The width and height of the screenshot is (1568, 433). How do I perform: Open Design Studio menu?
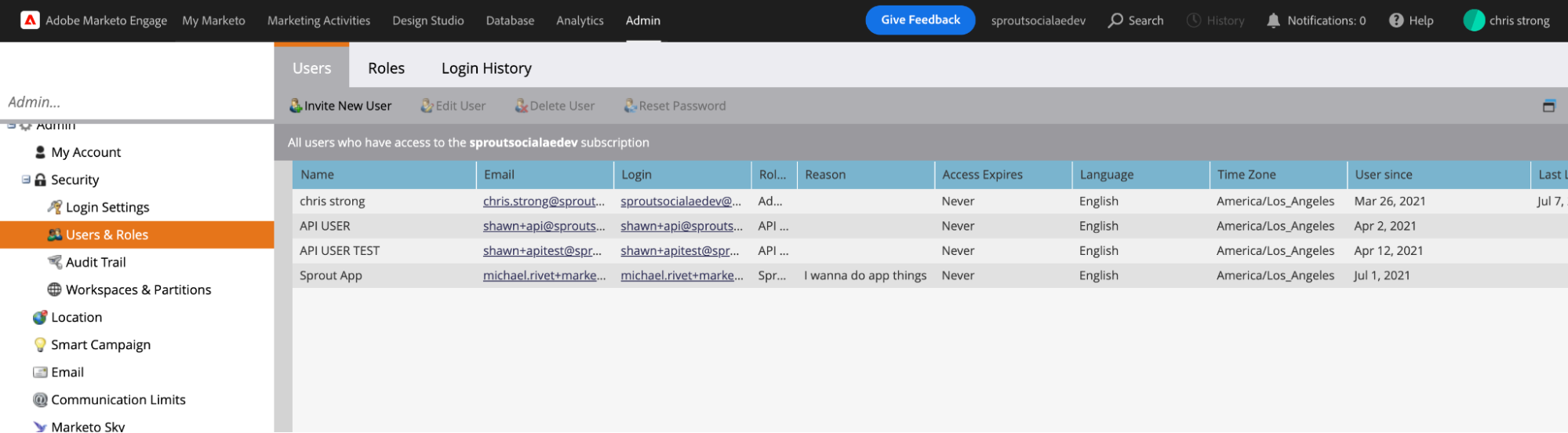[428, 20]
